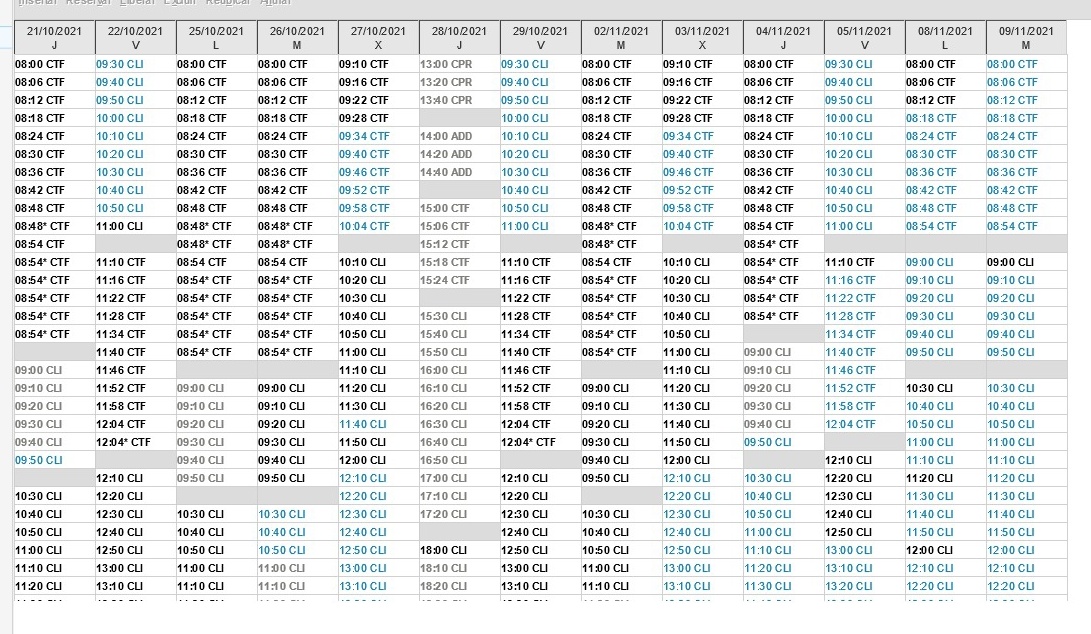Click the 08:00 CTF slot under 04/11/2021
This screenshot has width=1091, height=634.
click(783, 64)
